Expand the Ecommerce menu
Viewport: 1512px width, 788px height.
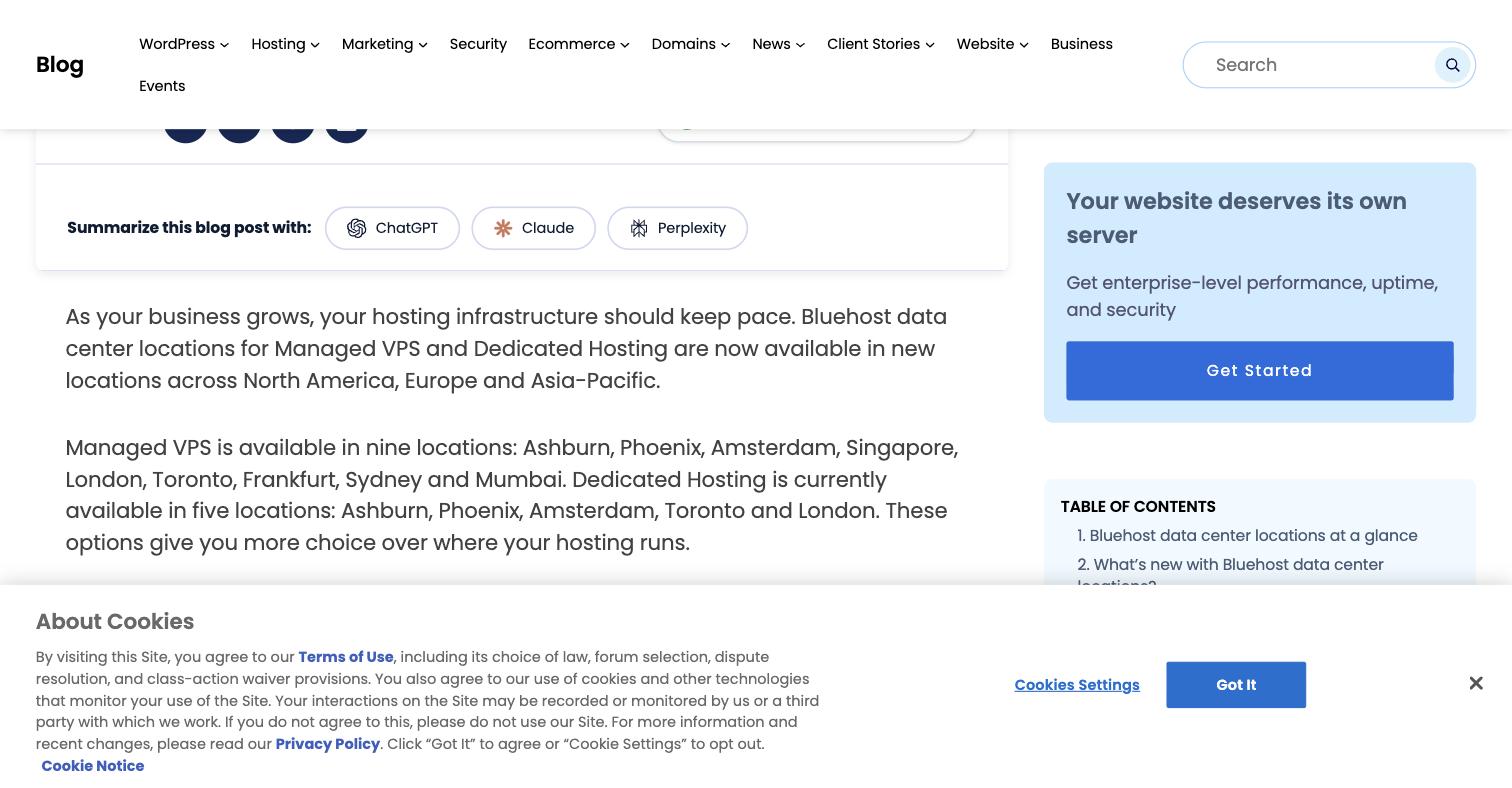coord(578,44)
